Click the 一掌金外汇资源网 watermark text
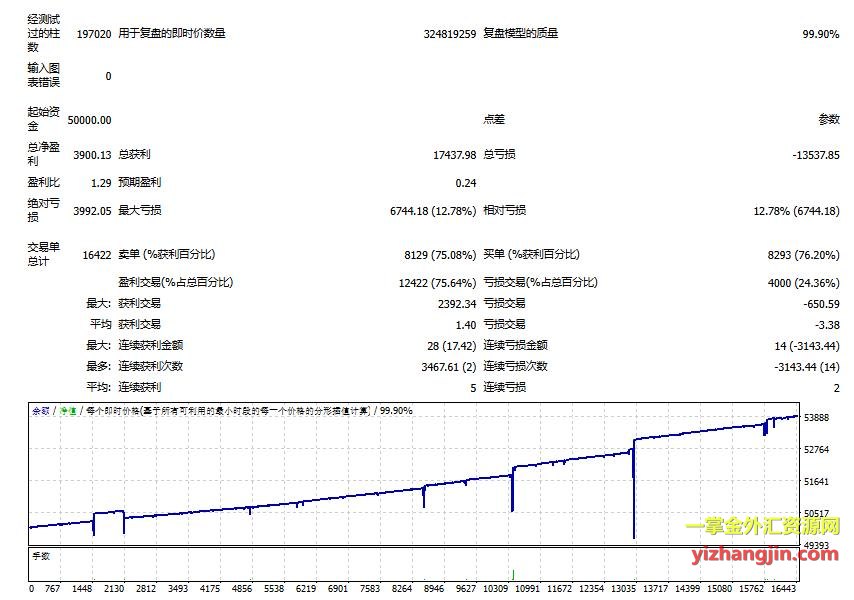Screen dimensions: 854x600 tap(762, 528)
